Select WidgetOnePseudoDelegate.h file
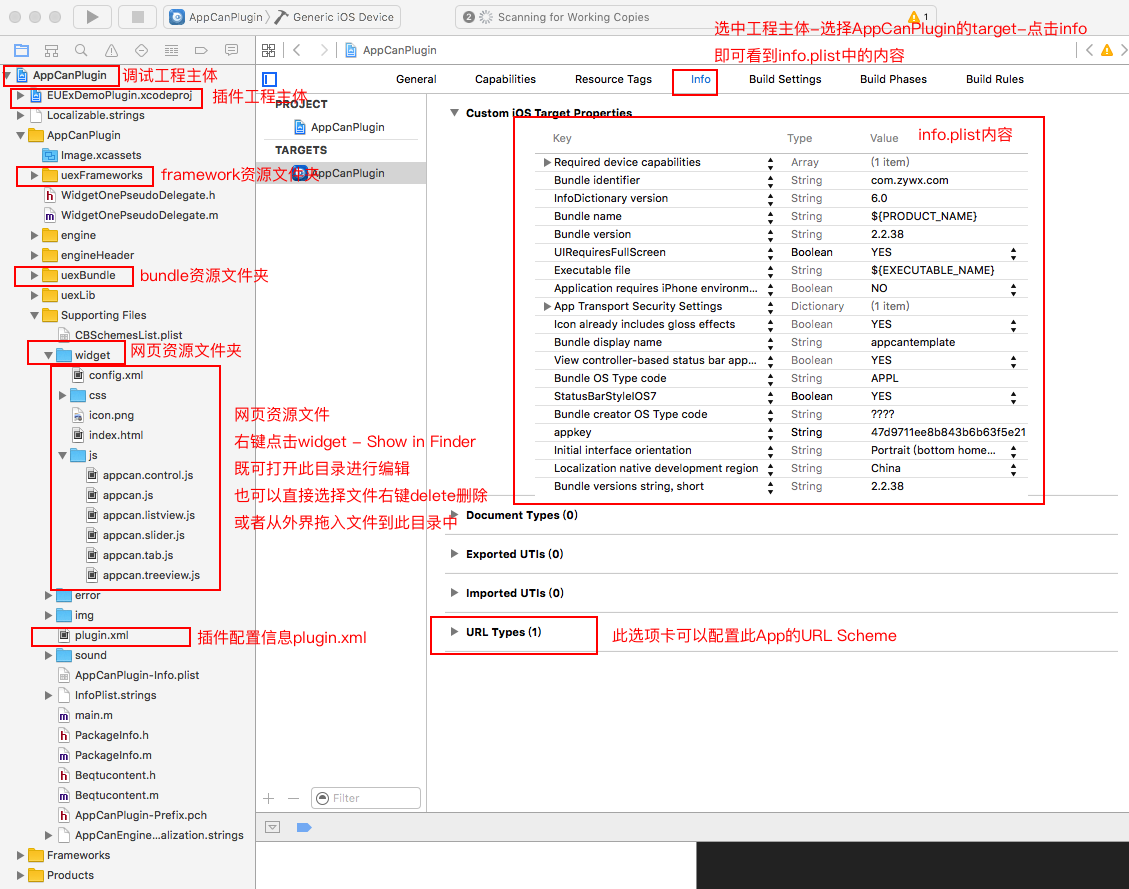This screenshot has height=889, width=1129. pyautogui.click(x=138, y=195)
